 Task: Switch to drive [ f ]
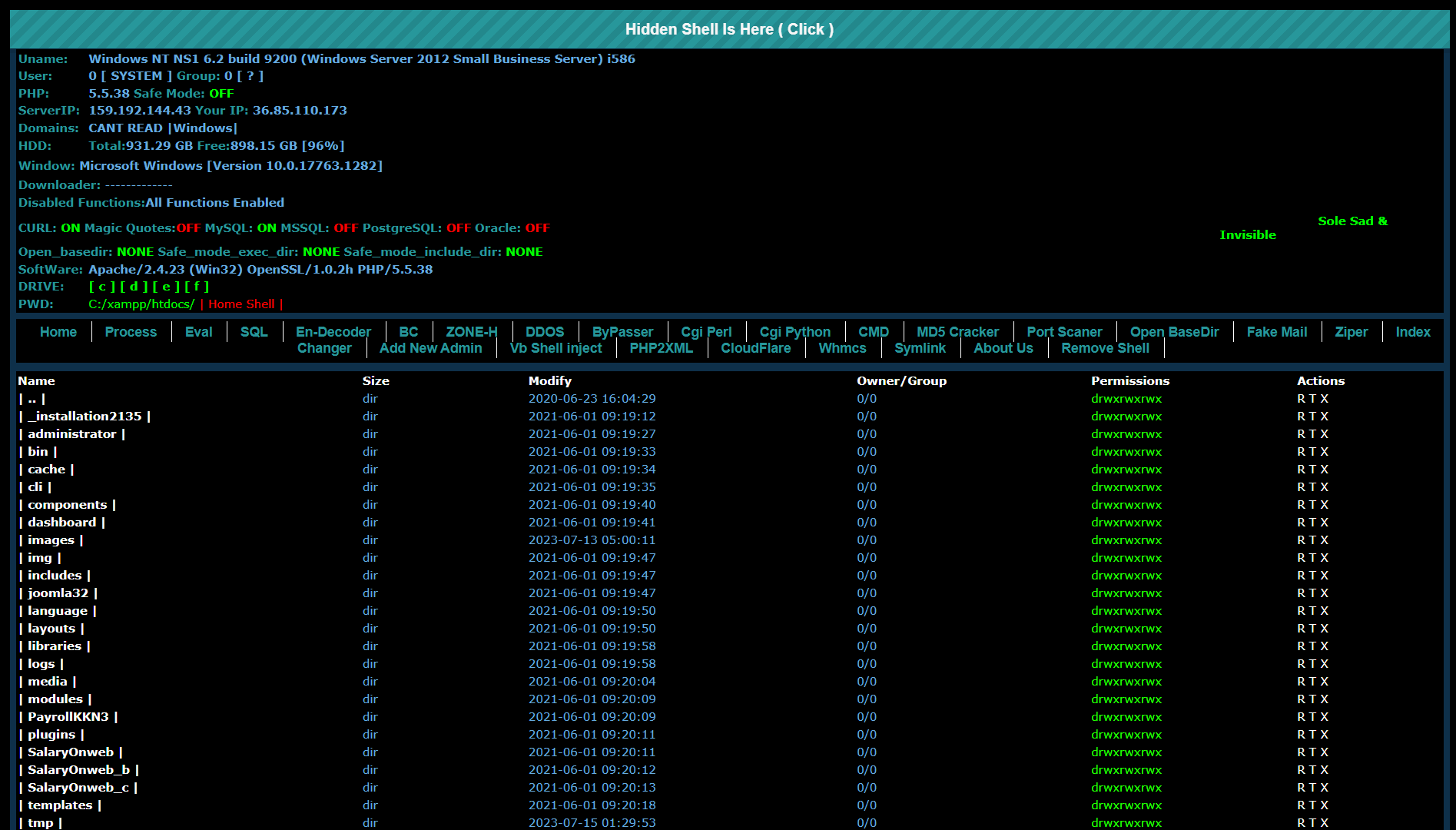[x=197, y=287]
